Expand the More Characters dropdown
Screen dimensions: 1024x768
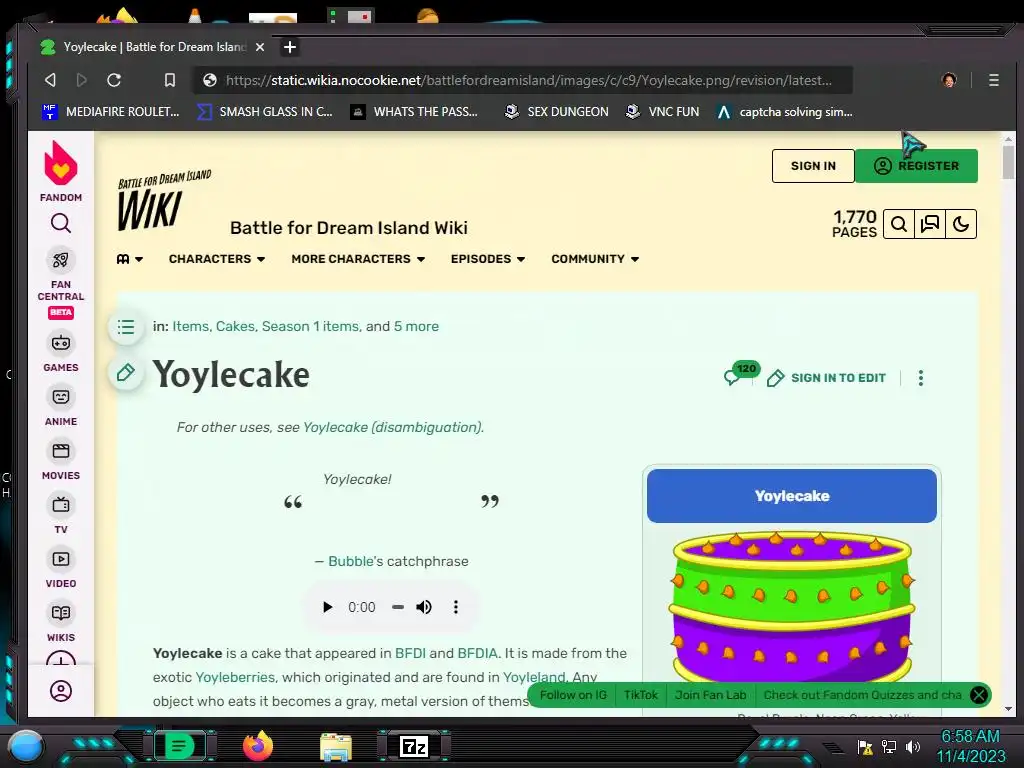[358, 259]
